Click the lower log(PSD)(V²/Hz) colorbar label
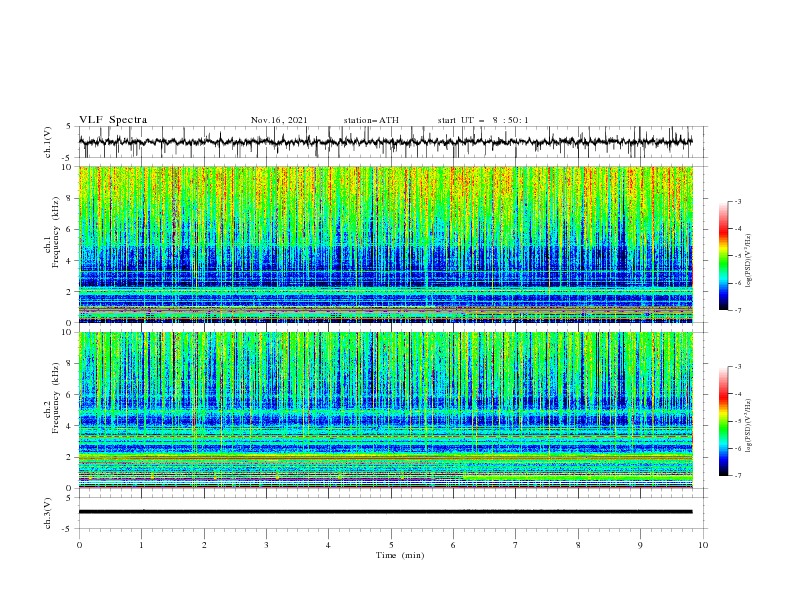The height and width of the screenshot is (612, 792). tap(749, 426)
